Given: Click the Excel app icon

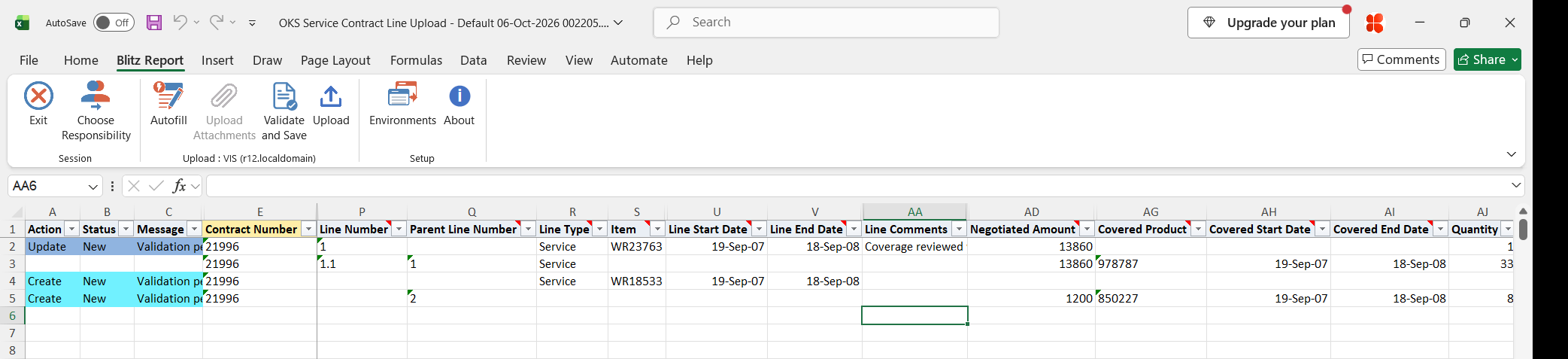Looking at the screenshot, I should click(x=23, y=23).
